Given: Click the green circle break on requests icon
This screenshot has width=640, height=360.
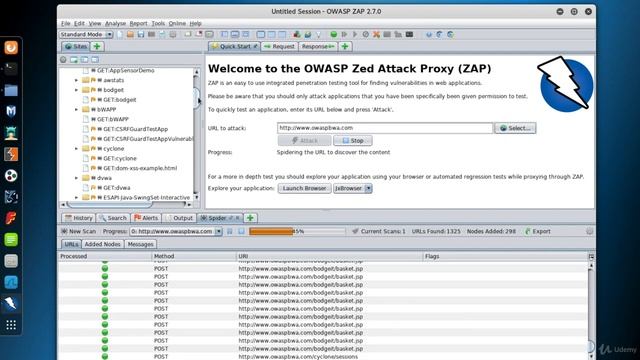Looking at the screenshot, I should click(334, 35).
